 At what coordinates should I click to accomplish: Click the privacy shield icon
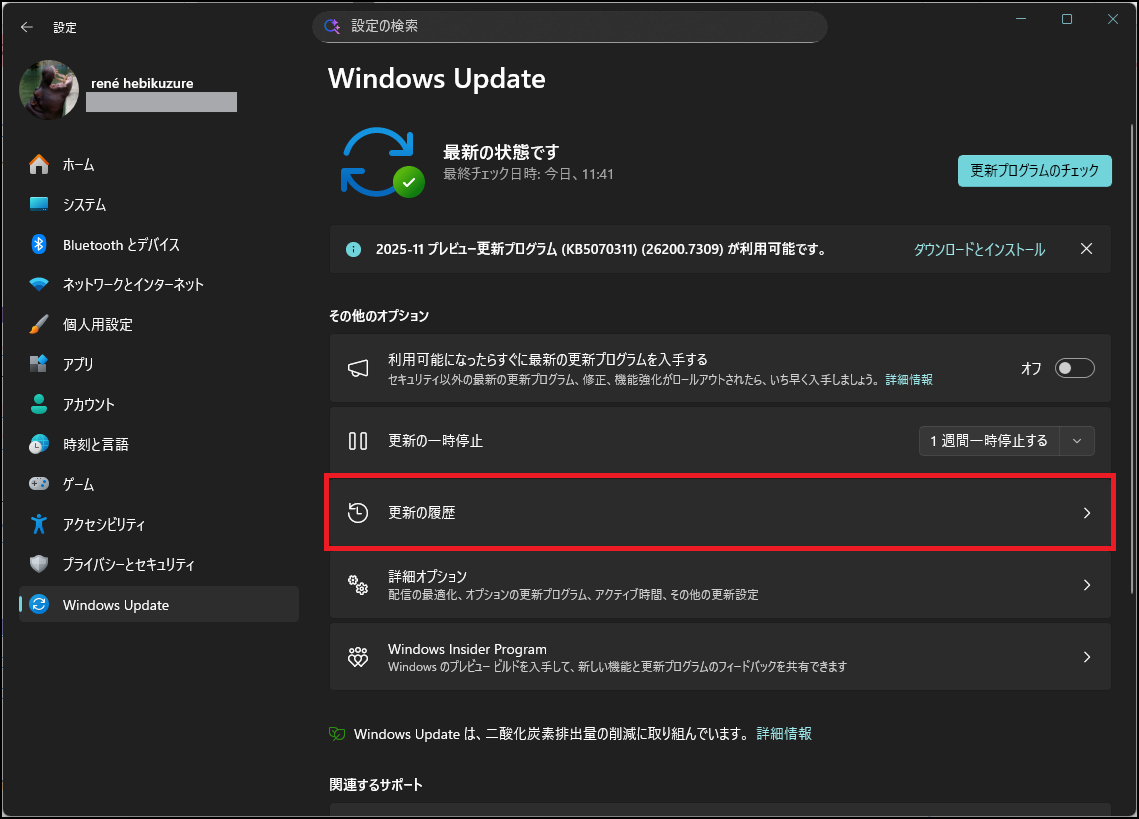[38, 564]
